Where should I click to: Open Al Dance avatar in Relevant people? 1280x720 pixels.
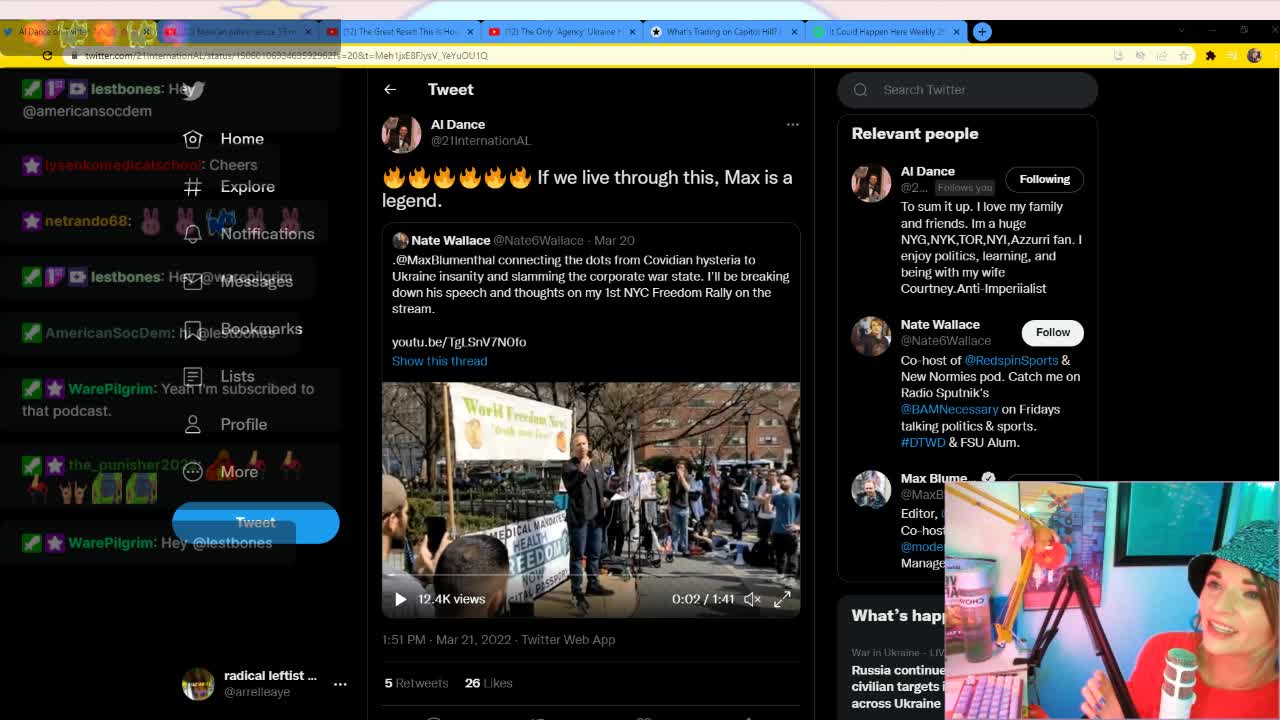(871, 183)
